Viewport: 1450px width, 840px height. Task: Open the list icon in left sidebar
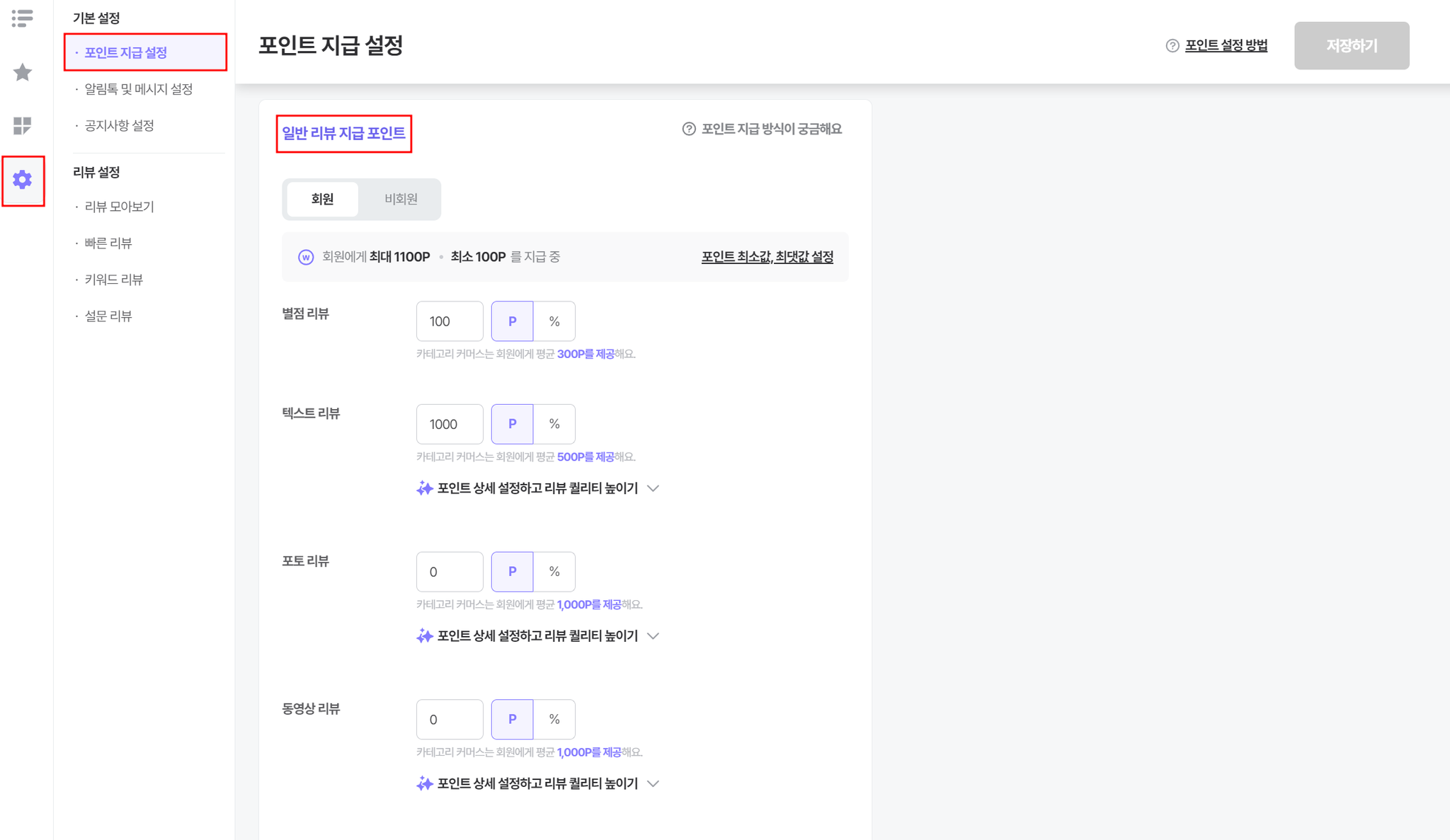point(22,18)
